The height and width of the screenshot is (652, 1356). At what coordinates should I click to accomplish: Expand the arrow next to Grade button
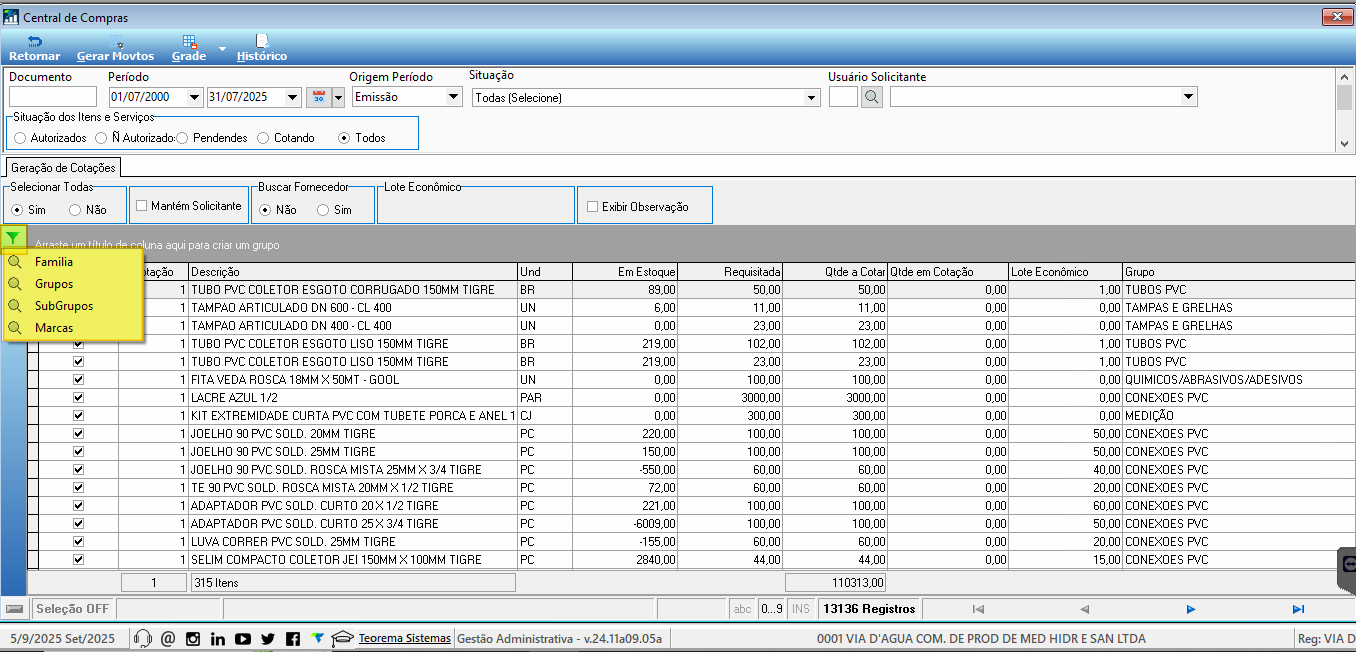223,47
